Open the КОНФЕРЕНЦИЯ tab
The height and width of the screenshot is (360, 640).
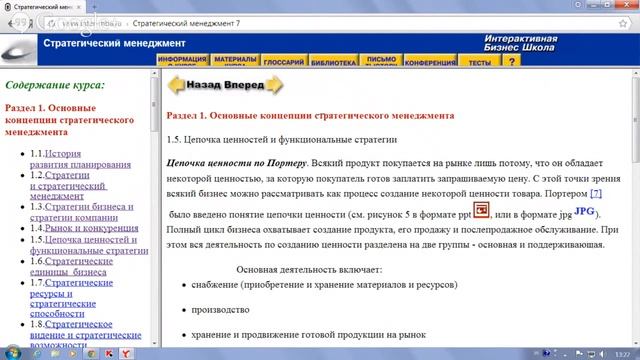430,61
